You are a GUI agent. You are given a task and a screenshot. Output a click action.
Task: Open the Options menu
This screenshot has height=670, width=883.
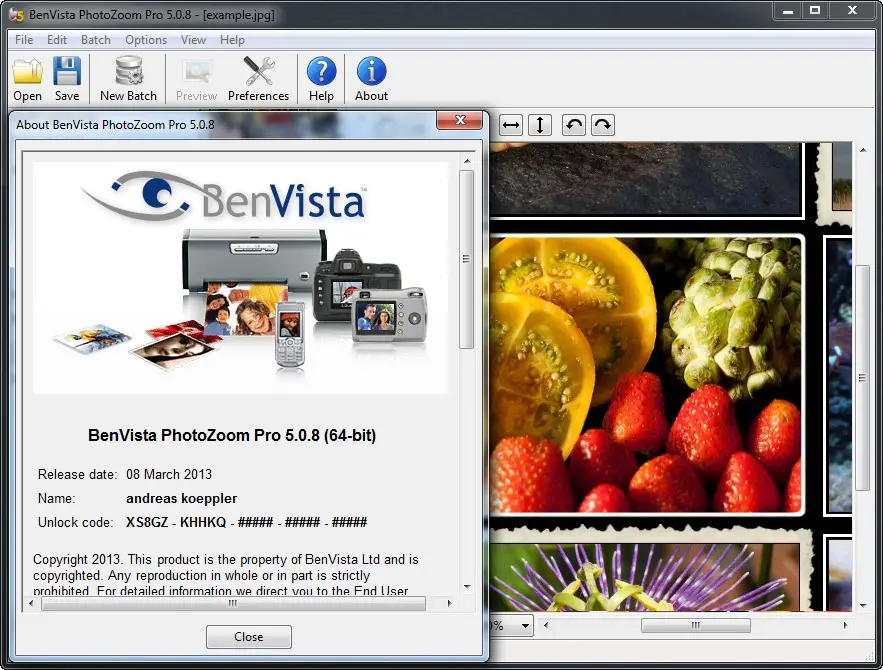146,40
